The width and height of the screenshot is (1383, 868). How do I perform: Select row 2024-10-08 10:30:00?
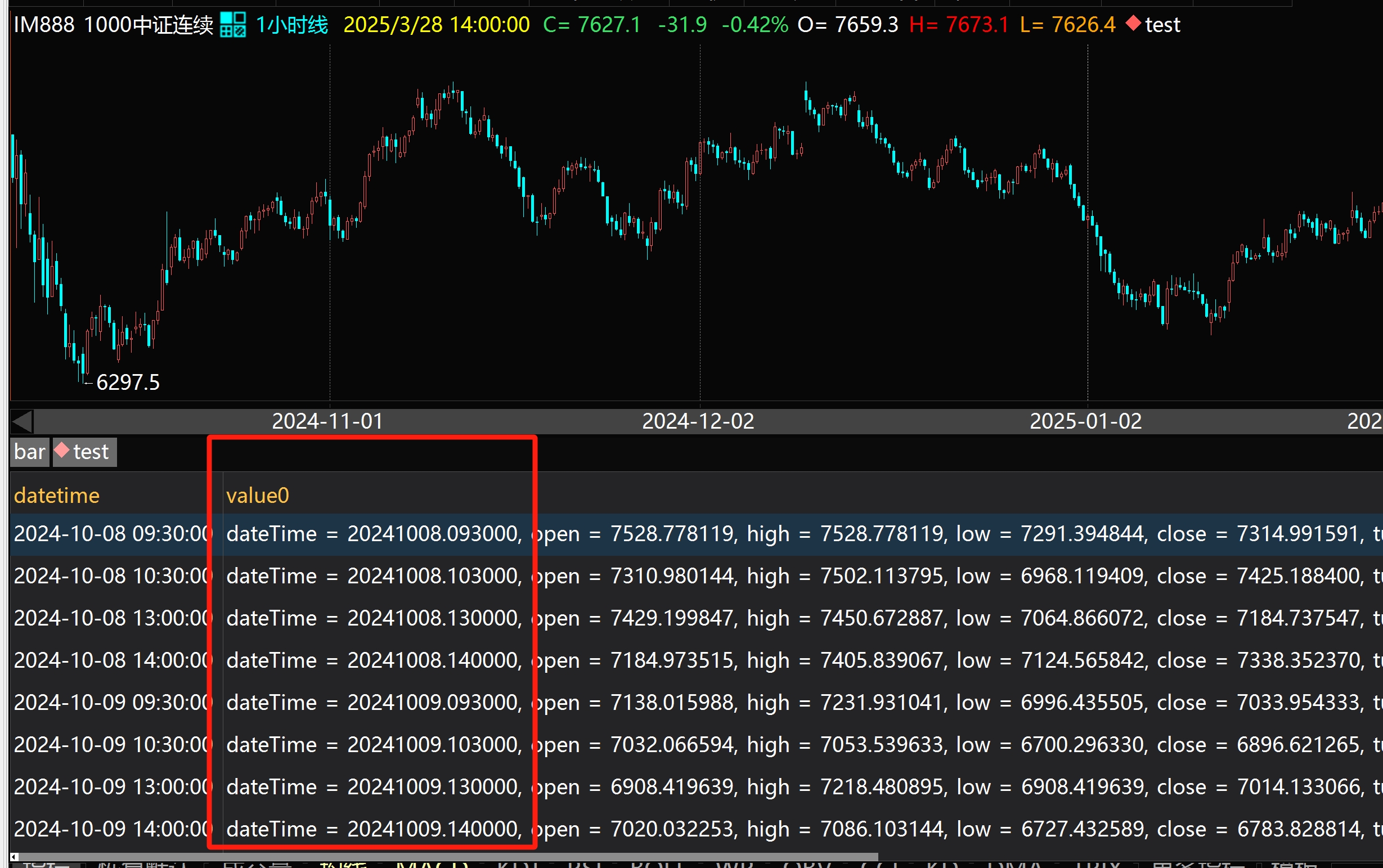pos(696,576)
